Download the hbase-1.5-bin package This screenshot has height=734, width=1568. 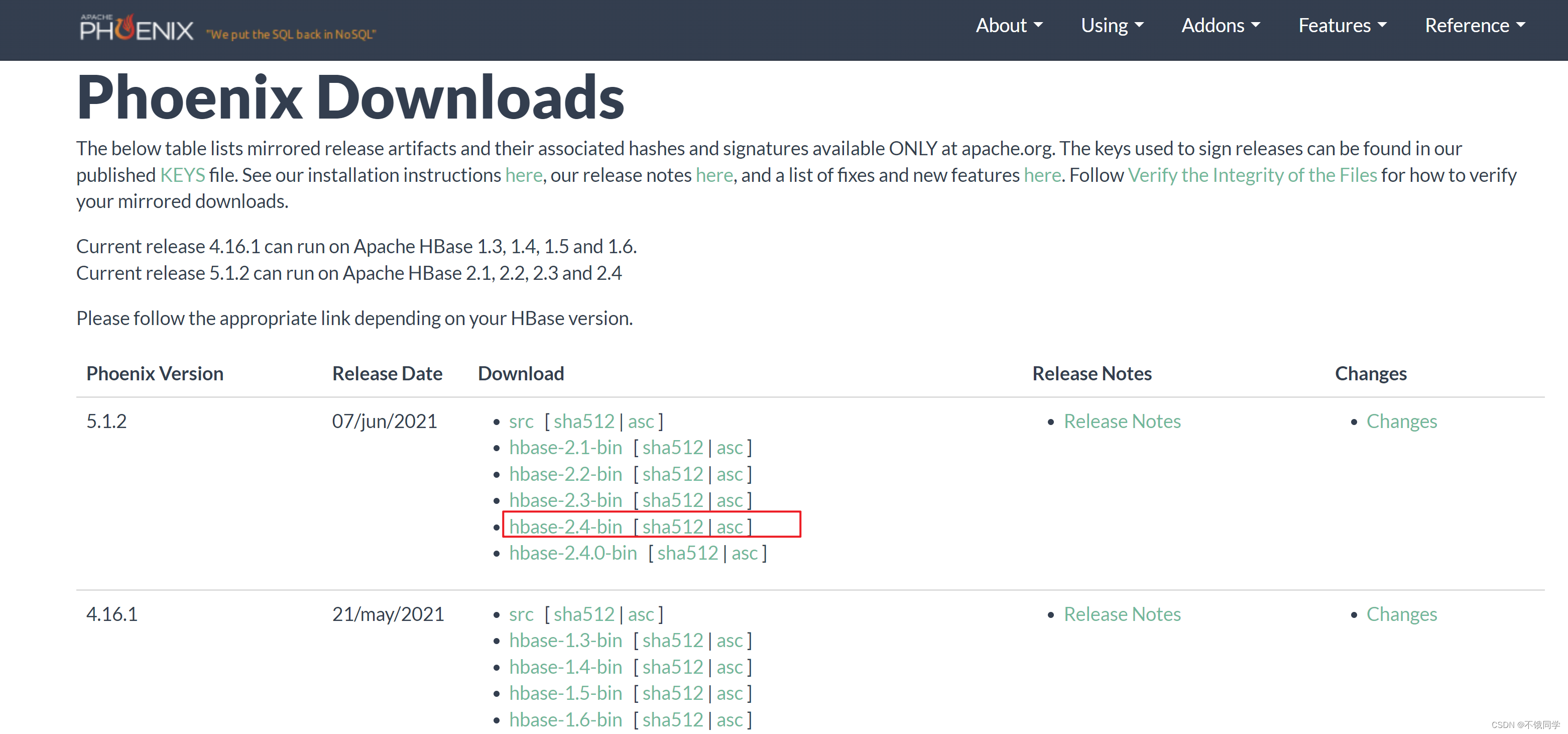coord(565,694)
